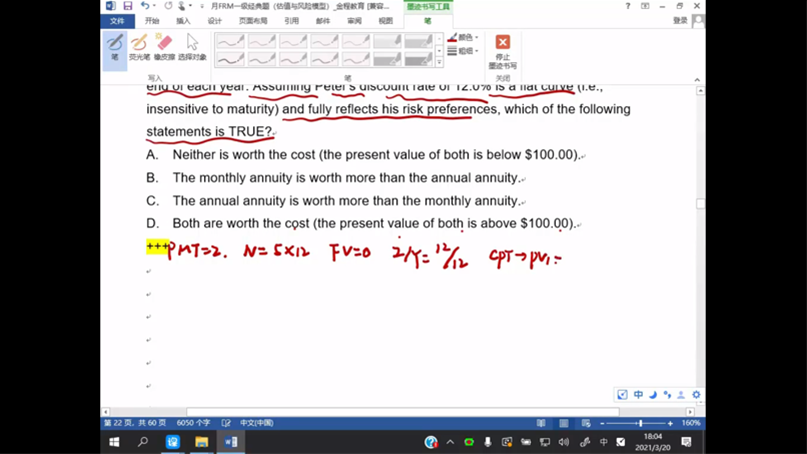Open Undo history dropdown arrow

(x=154, y=6)
